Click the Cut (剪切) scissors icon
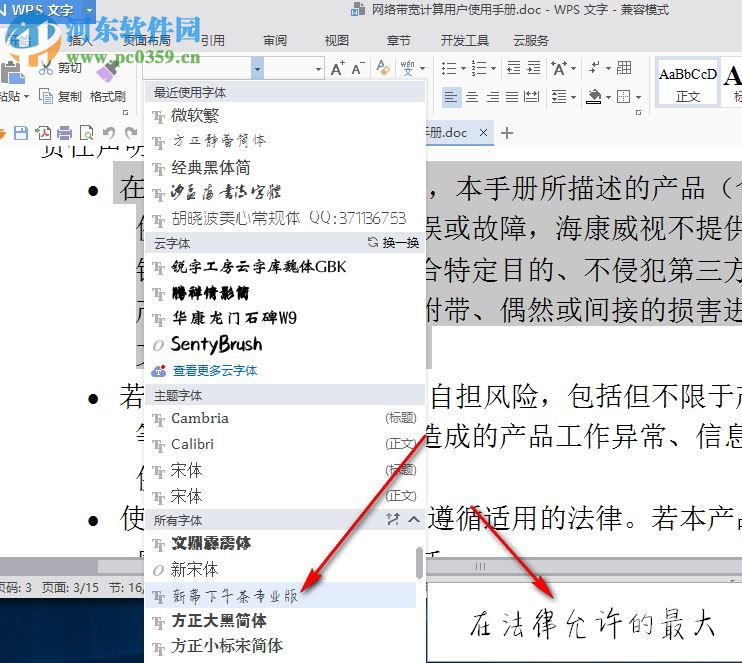Screen dimensions: 742x663 click(x=46, y=68)
